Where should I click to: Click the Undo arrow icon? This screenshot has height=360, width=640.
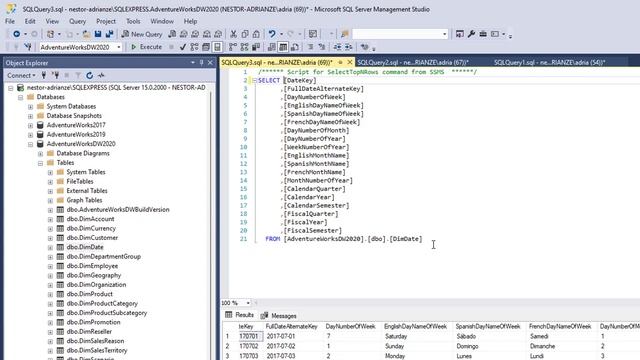272,34
